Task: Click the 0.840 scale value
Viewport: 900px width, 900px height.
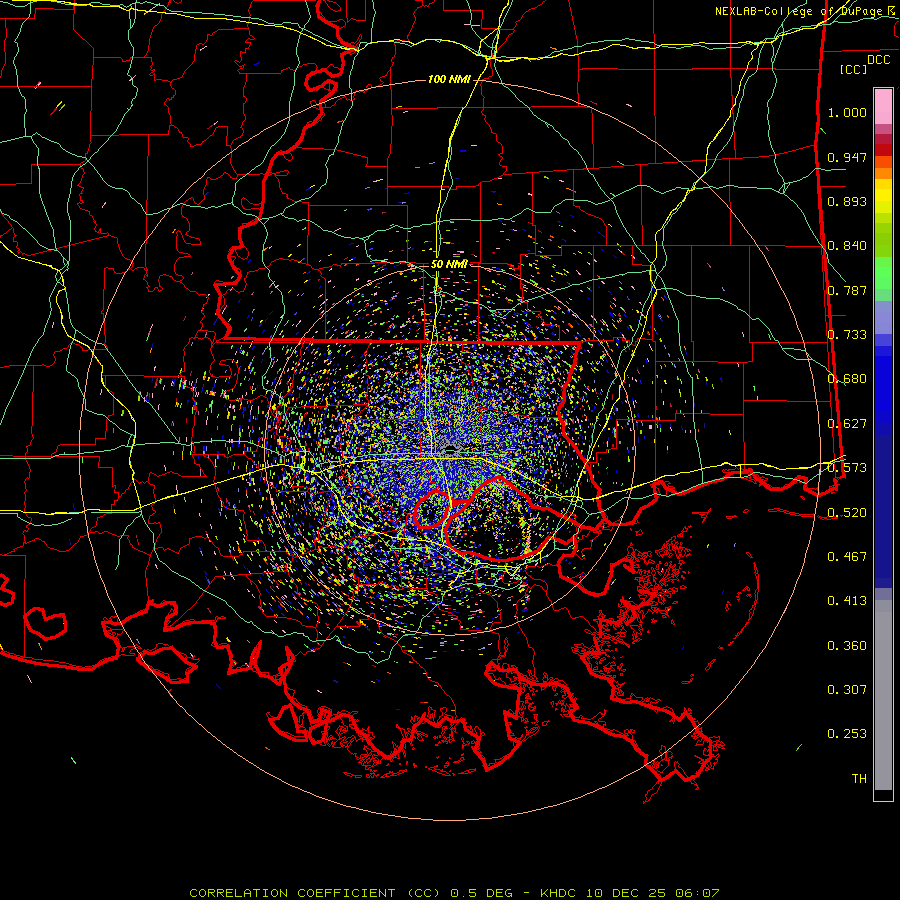Action: 847,246
